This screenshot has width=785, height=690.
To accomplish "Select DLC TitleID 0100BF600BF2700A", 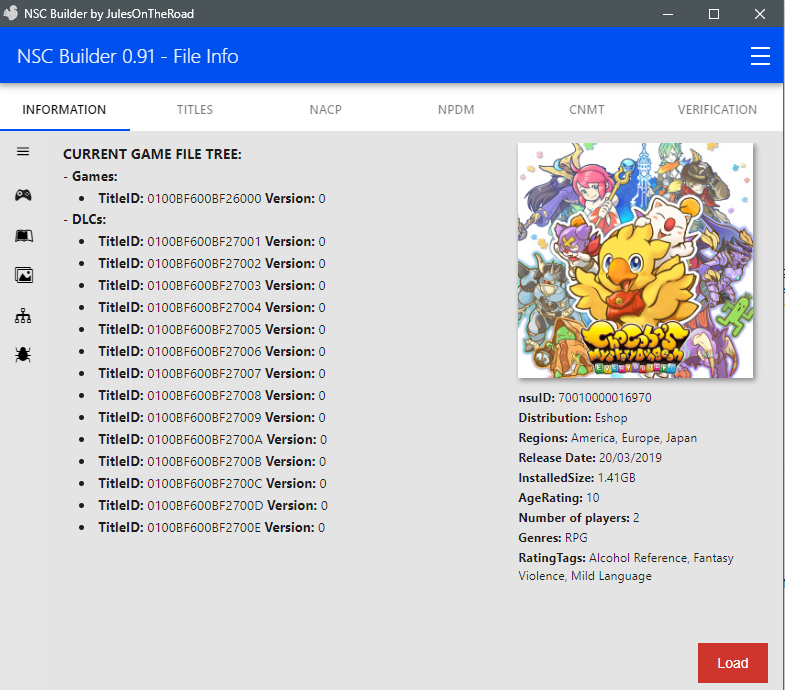I will click(213, 440).
